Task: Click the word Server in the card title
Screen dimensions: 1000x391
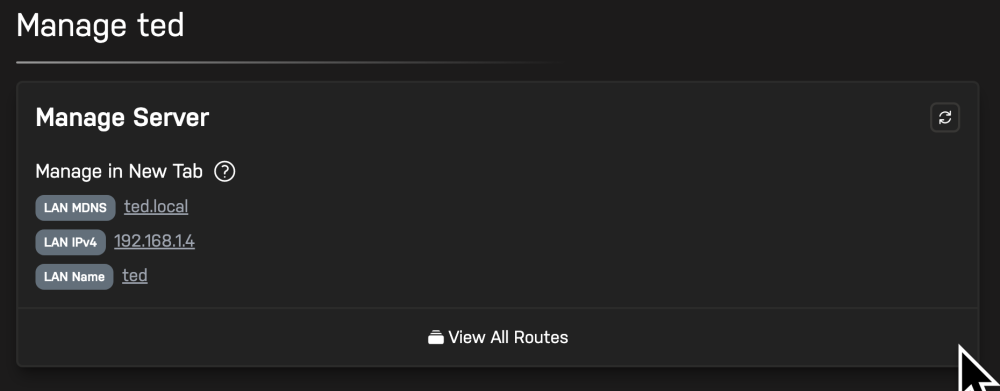Action: pos(171,117)
